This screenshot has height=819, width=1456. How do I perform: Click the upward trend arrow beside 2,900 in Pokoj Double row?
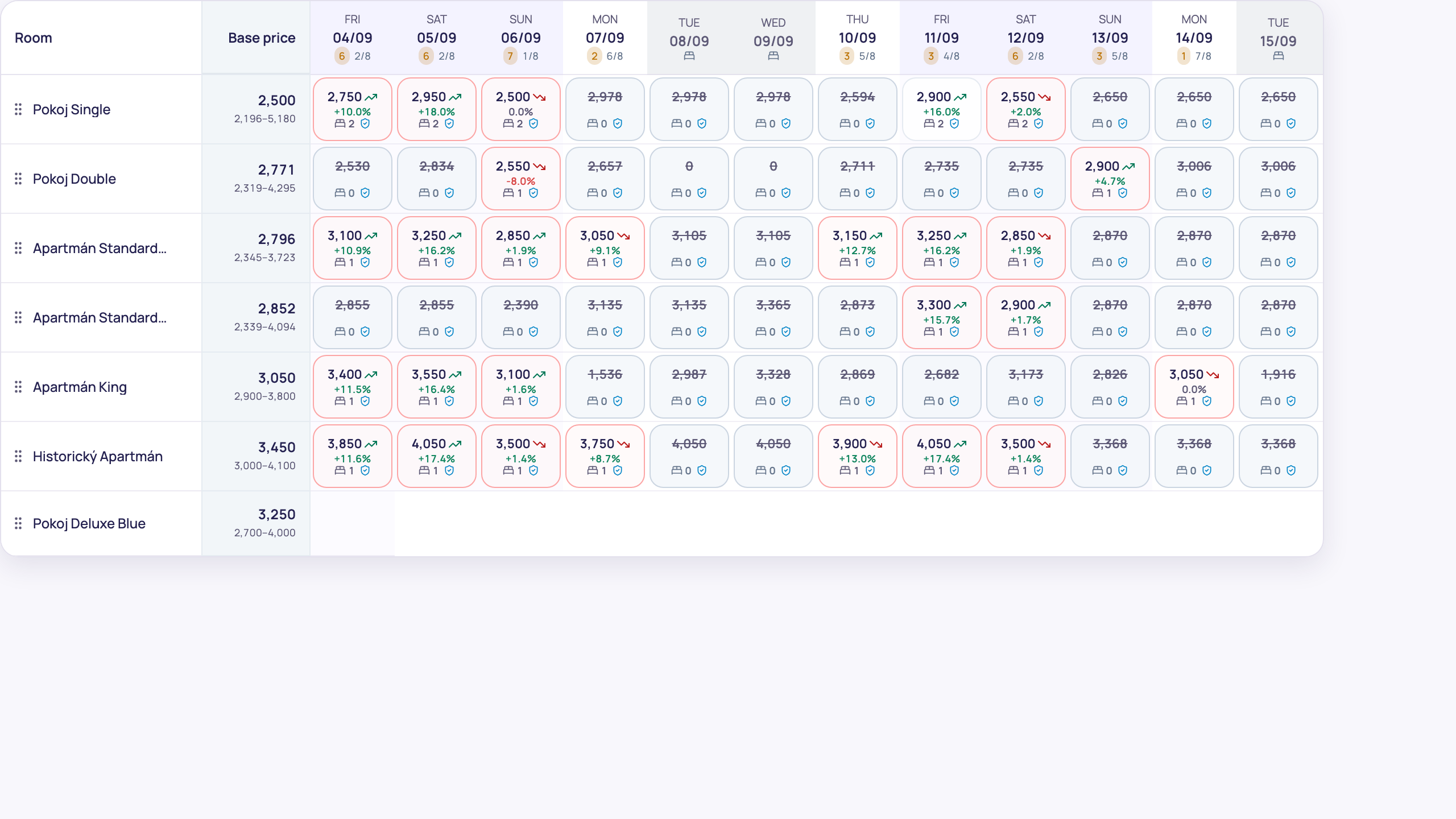1129,167
